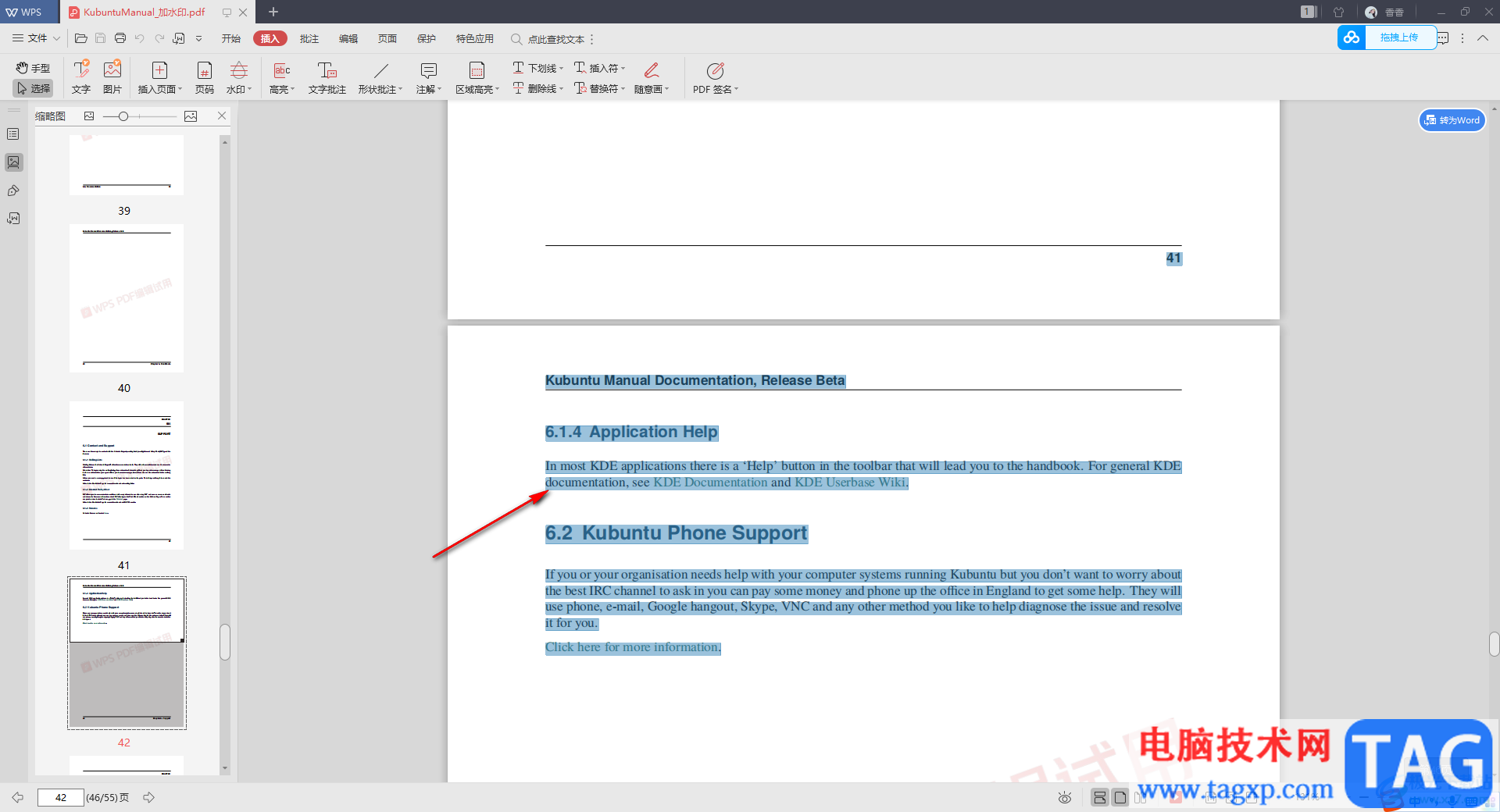Open the Special Apps (特色应用) tab
Viewport: 1500px width, 812px height.
tap(477, 38)
